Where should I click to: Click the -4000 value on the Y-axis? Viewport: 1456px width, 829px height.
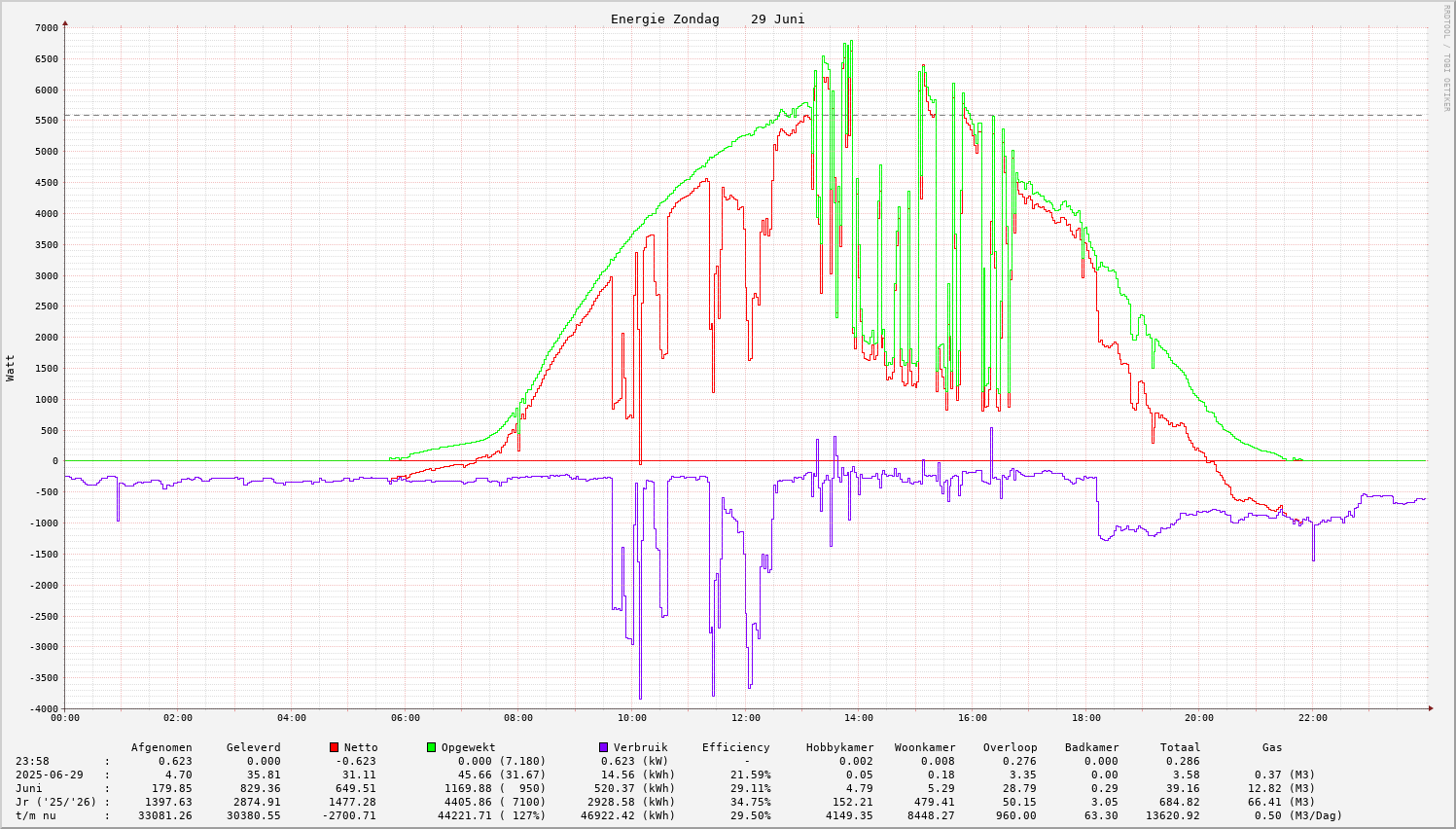coord(43,709)
